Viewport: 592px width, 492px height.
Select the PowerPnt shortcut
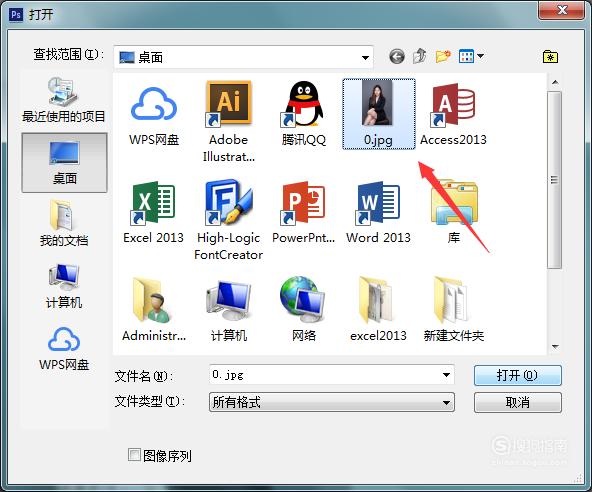[x=304, y=213]
